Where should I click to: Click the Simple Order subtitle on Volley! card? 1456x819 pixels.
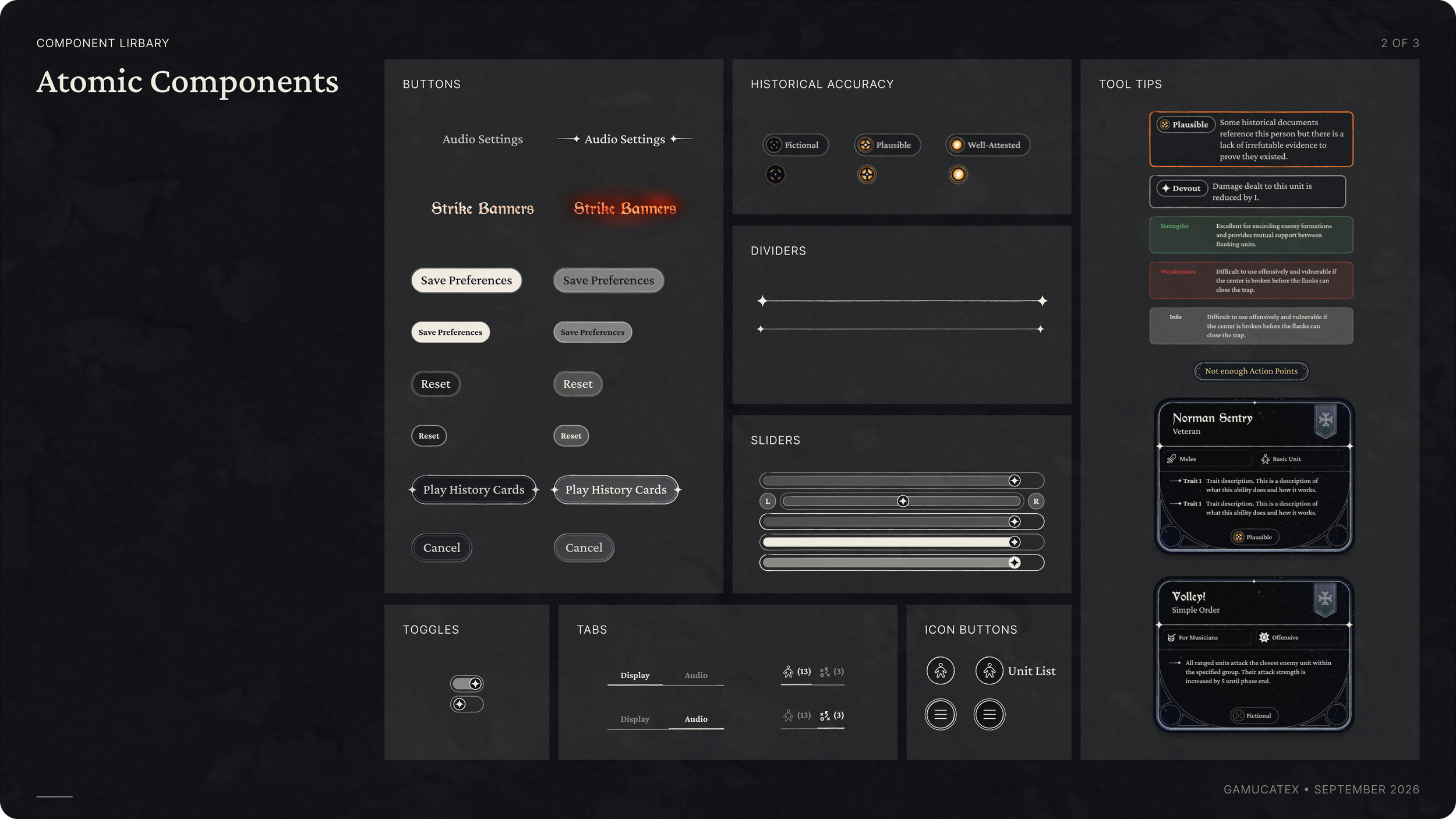point(1196,610)
